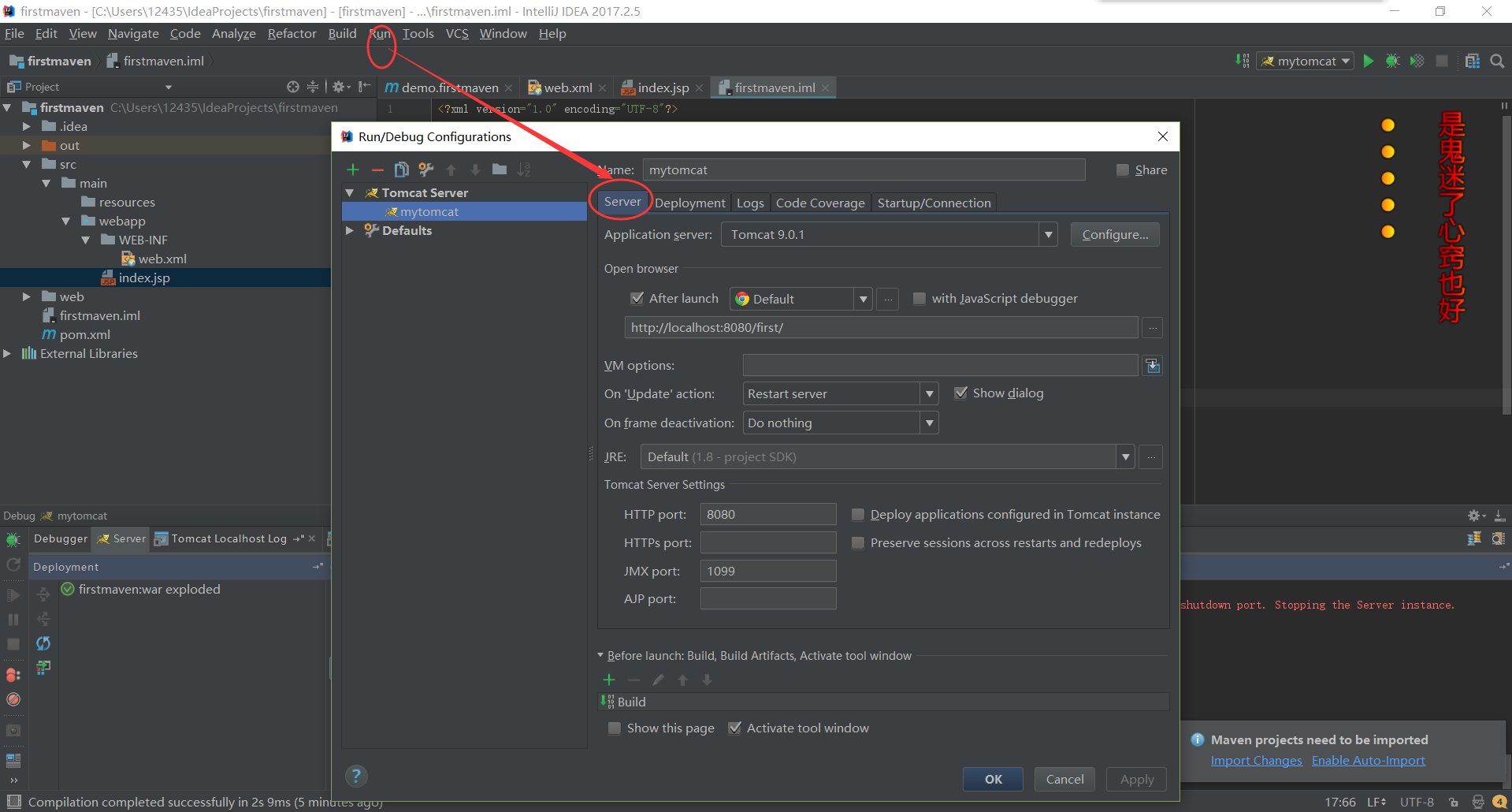Click the deploy-all icon in the Deployment panel
Viewport: 1512px width, 812px height.
pos(43,595)
